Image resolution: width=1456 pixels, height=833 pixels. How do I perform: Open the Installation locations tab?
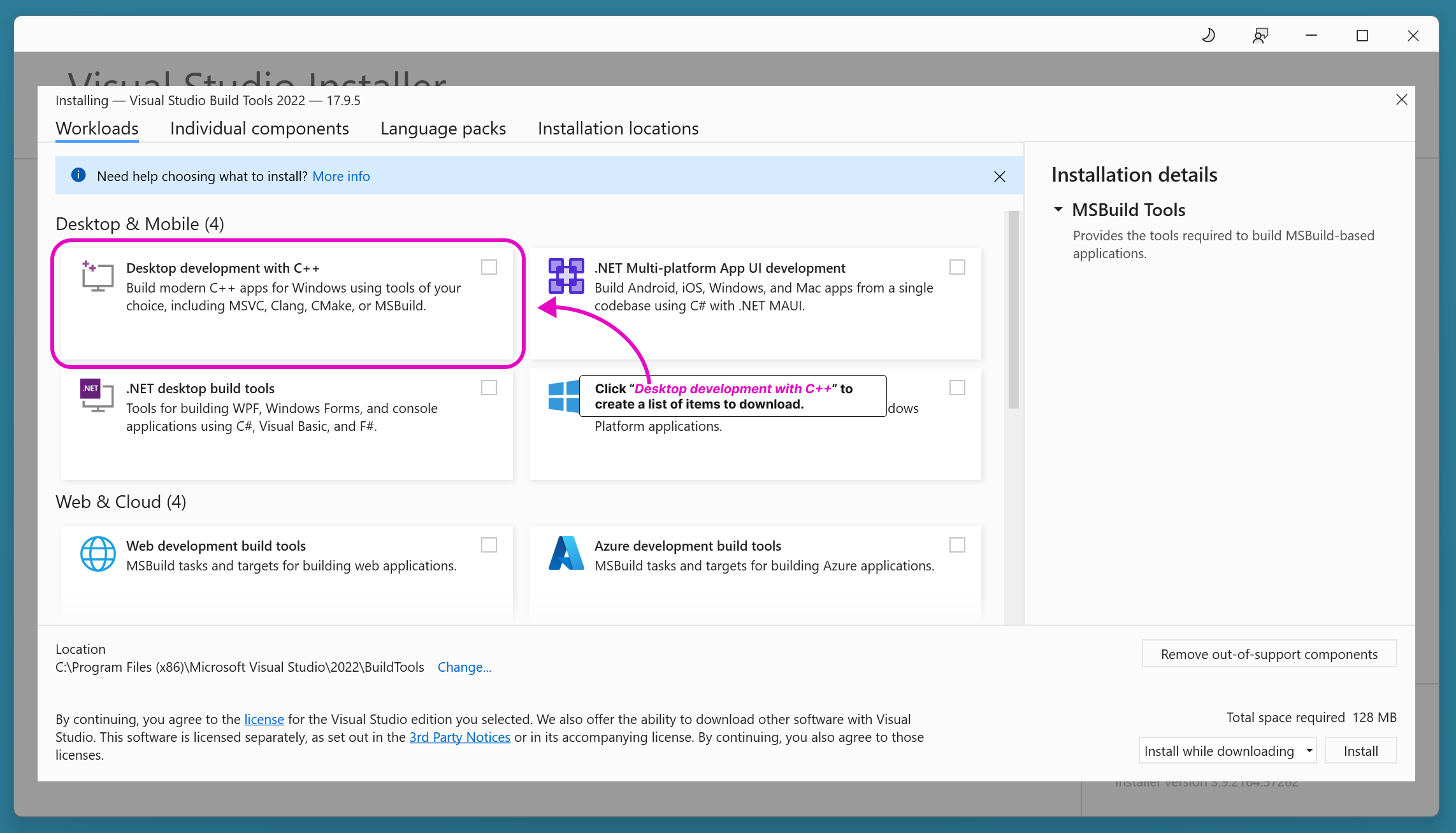[617, 129]
